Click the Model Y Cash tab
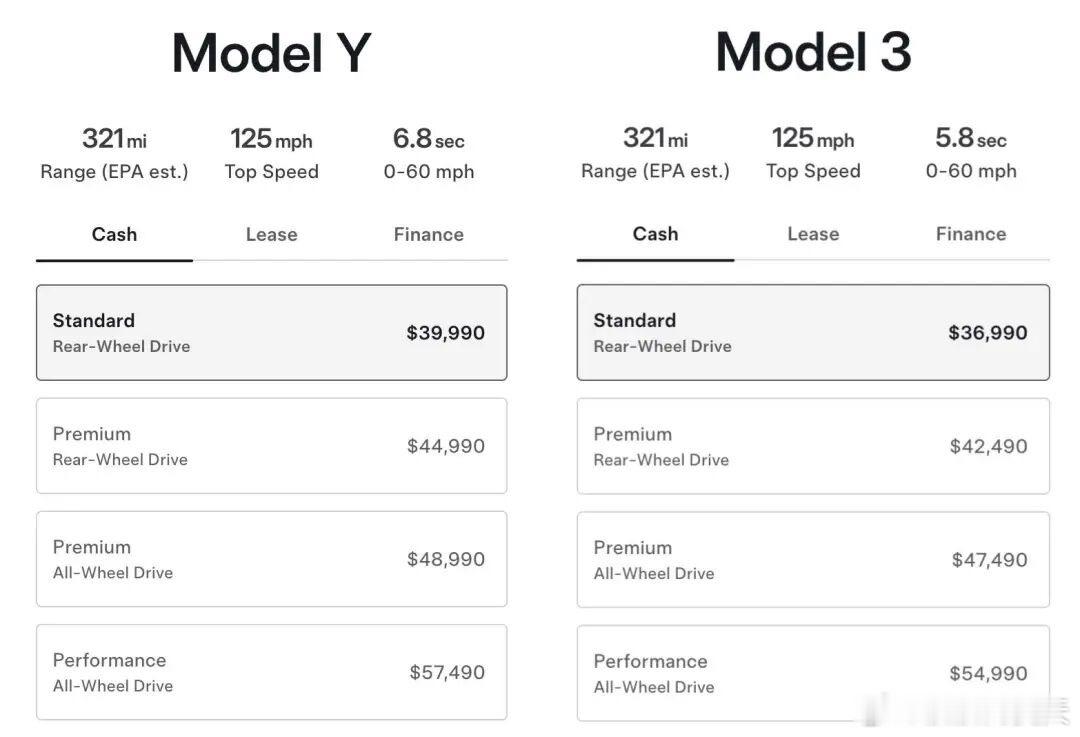 [x=114, y=235]
